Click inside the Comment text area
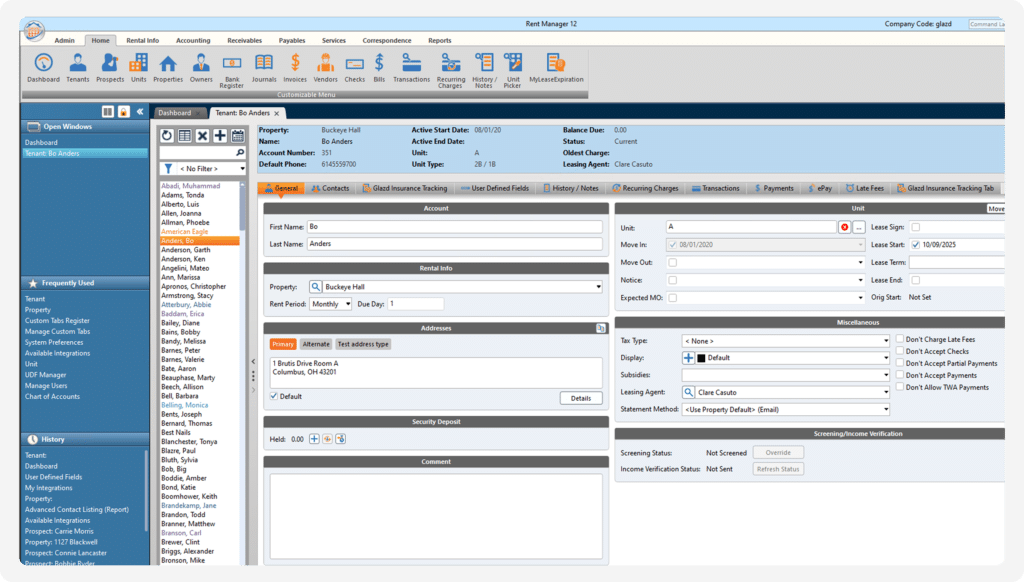 click(436, 516)
